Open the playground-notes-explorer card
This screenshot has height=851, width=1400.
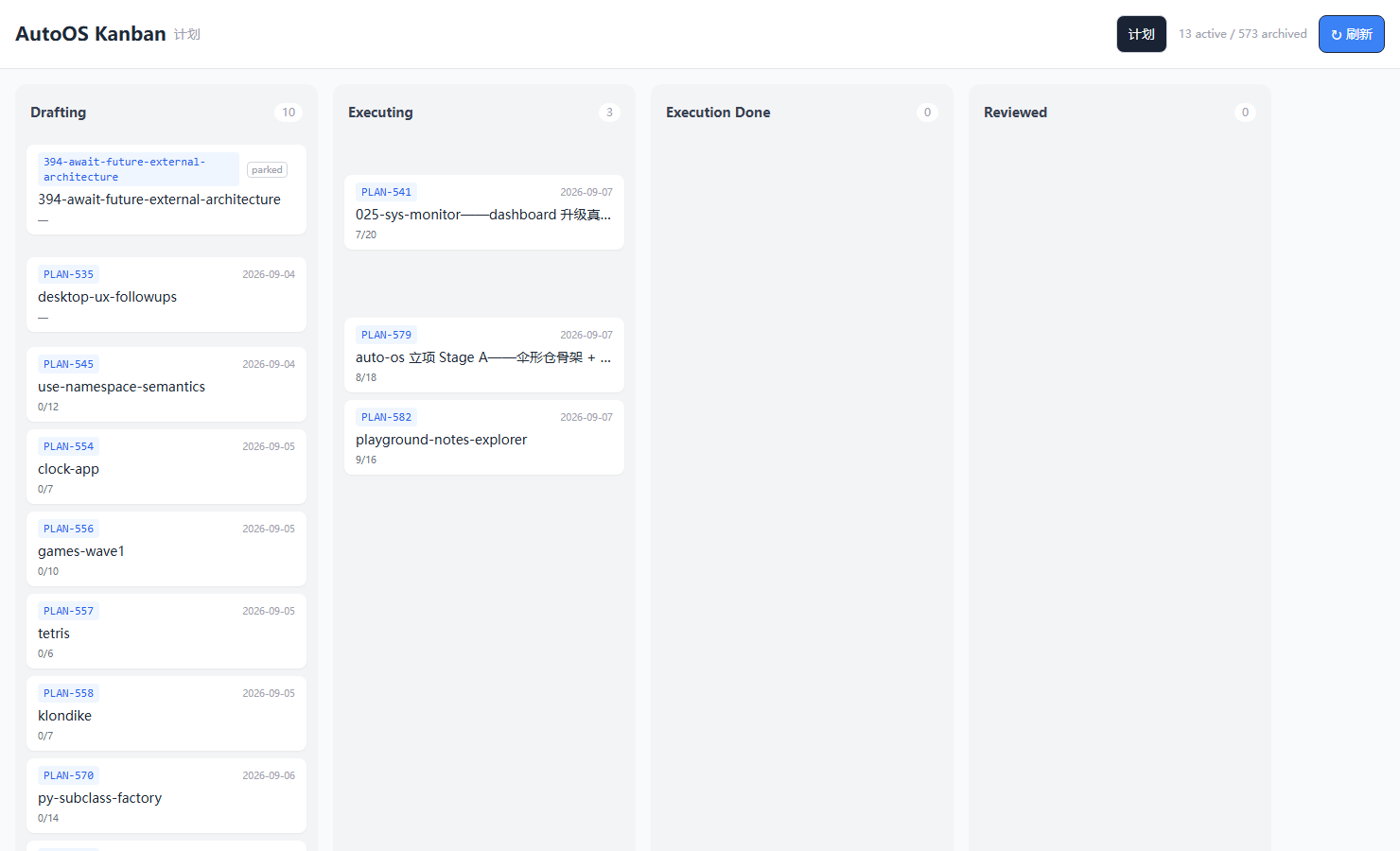click(484, 437)
